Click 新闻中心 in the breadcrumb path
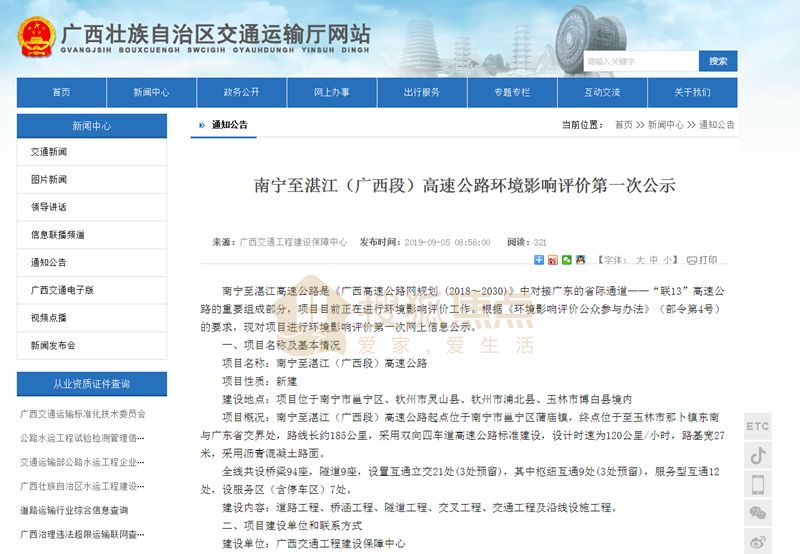 [x=665, y=125]
